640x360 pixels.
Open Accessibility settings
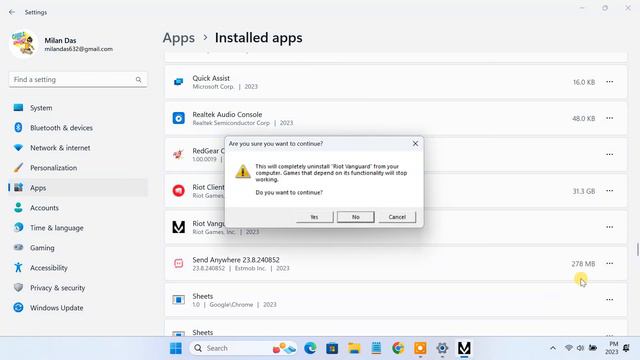point(78,268)
